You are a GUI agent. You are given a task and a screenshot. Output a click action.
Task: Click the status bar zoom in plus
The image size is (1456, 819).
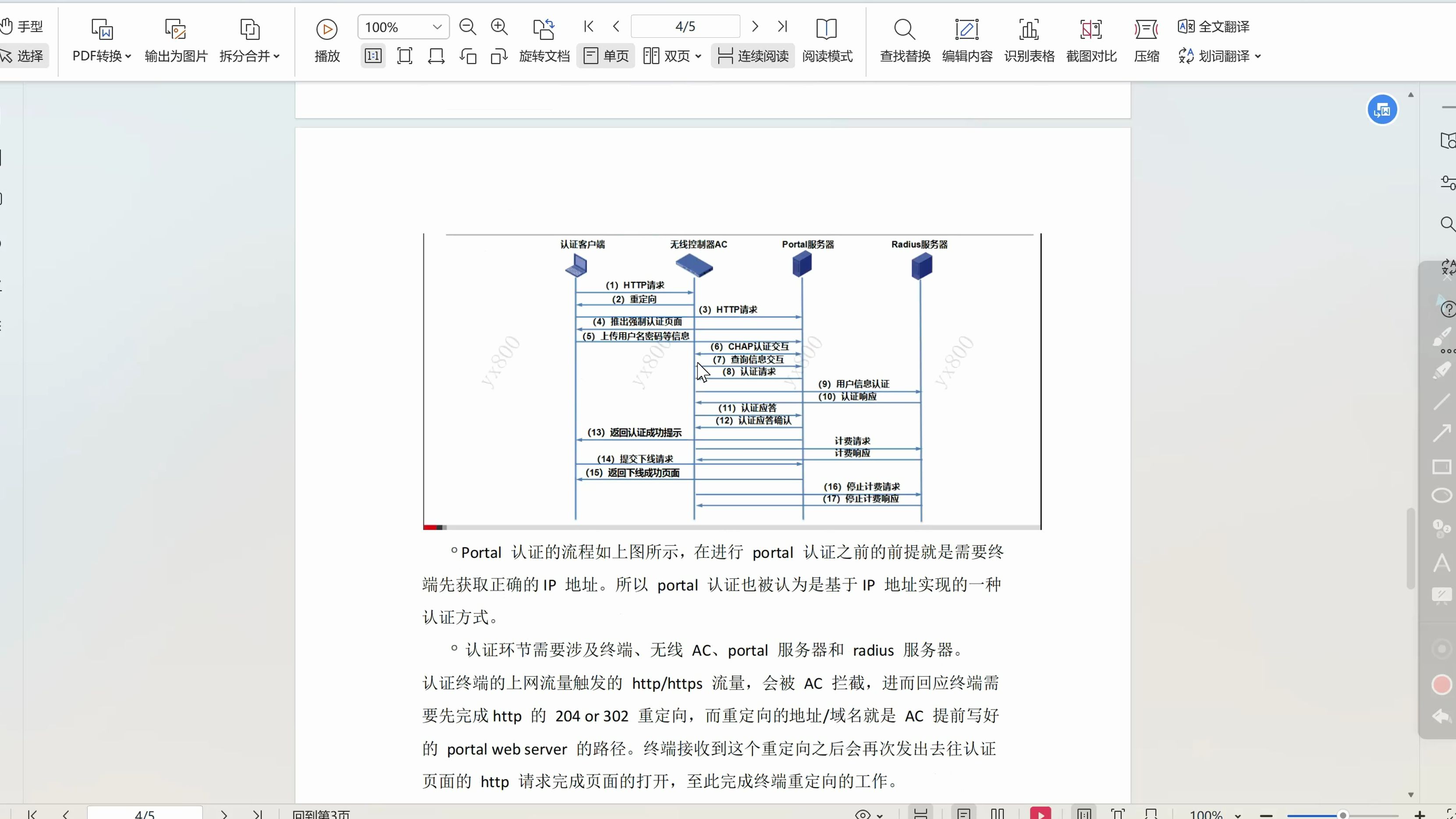click(1419, 815)
